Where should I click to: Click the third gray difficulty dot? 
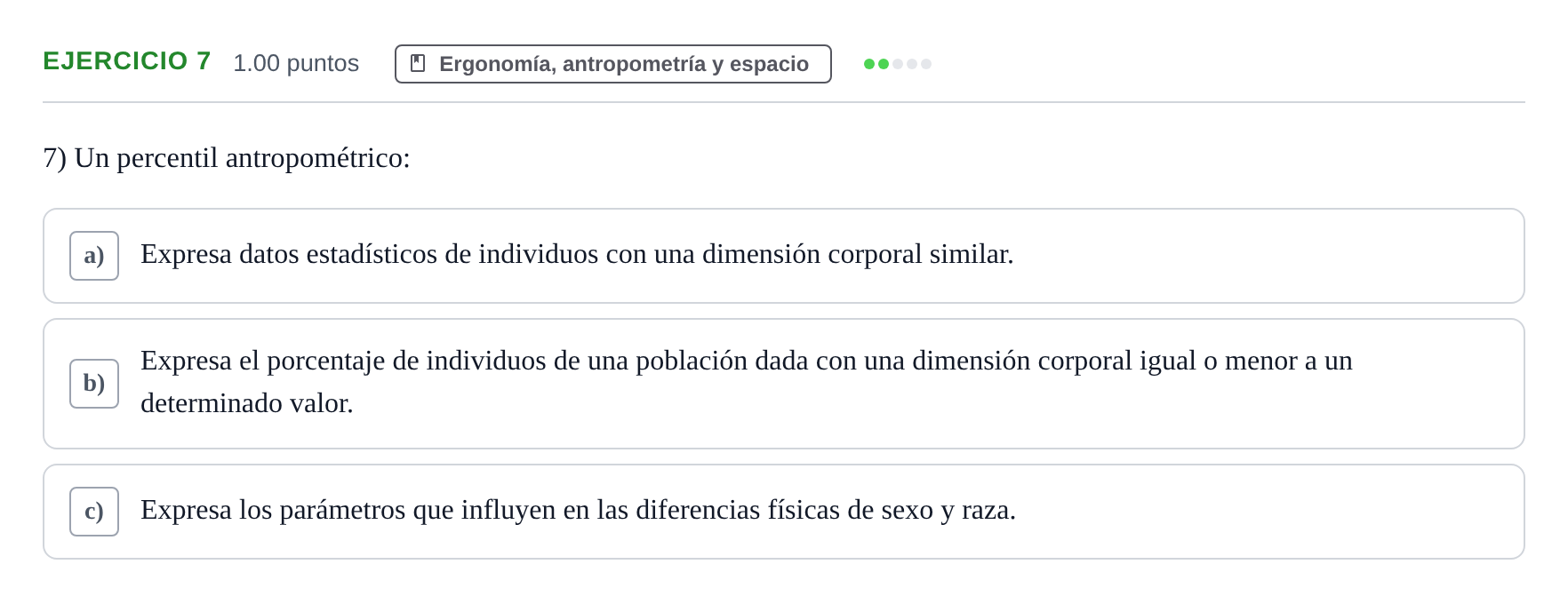click(x=898, y=64)
